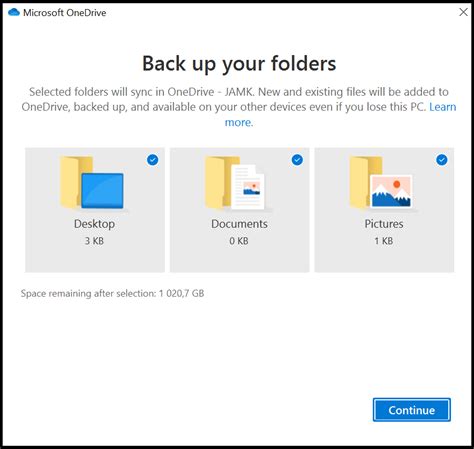Uncheck the Documents folder checkmark
This screenshot has width=474, height=449.
(297, 160)
